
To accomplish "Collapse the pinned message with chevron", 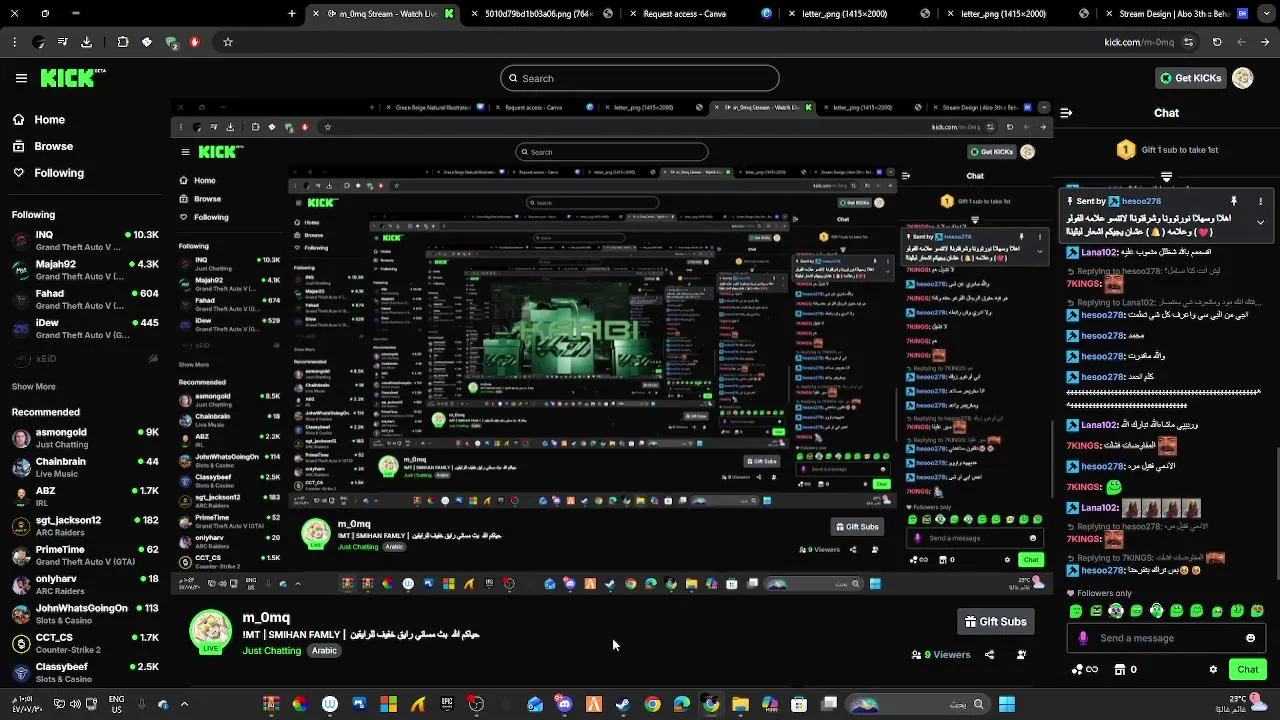I will point(1260,222).
